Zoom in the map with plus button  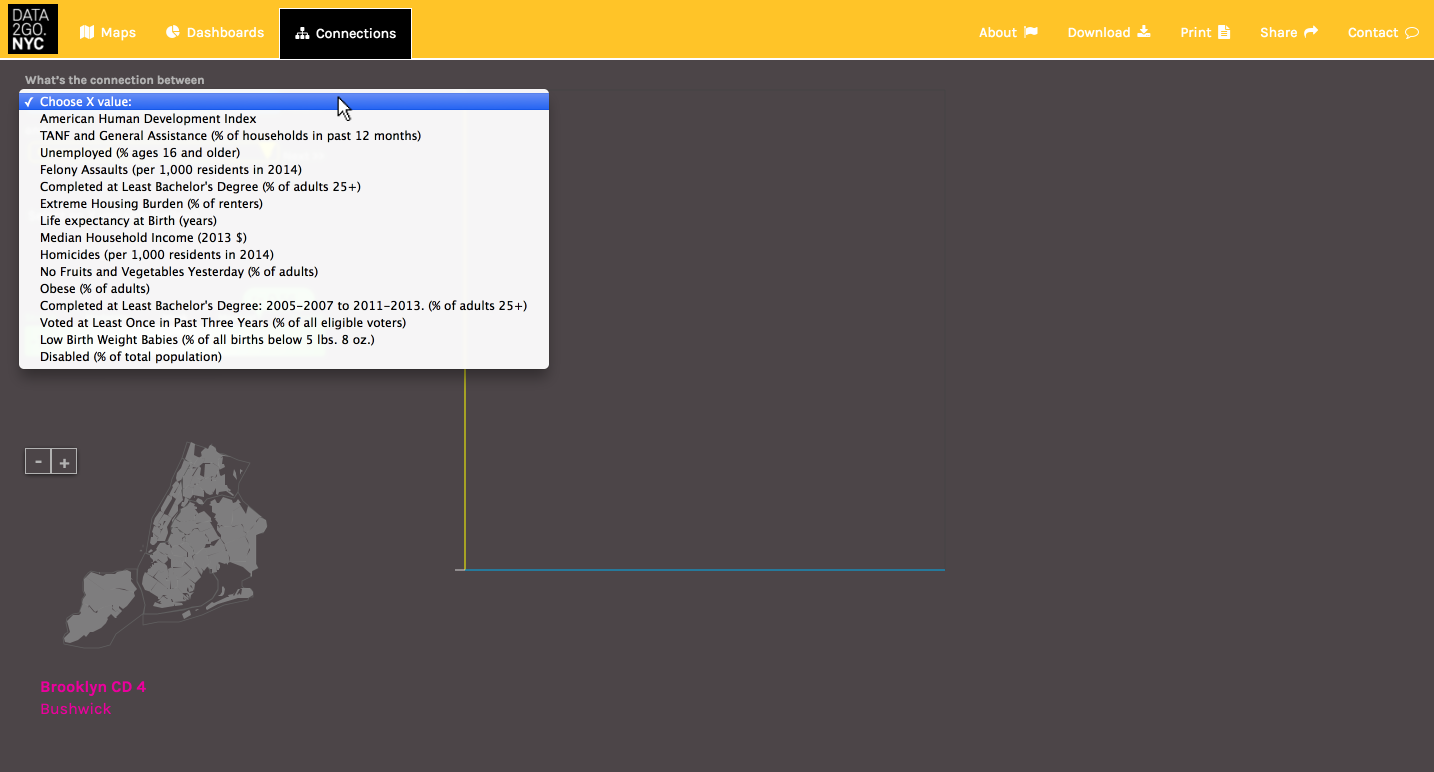(64, 461)
